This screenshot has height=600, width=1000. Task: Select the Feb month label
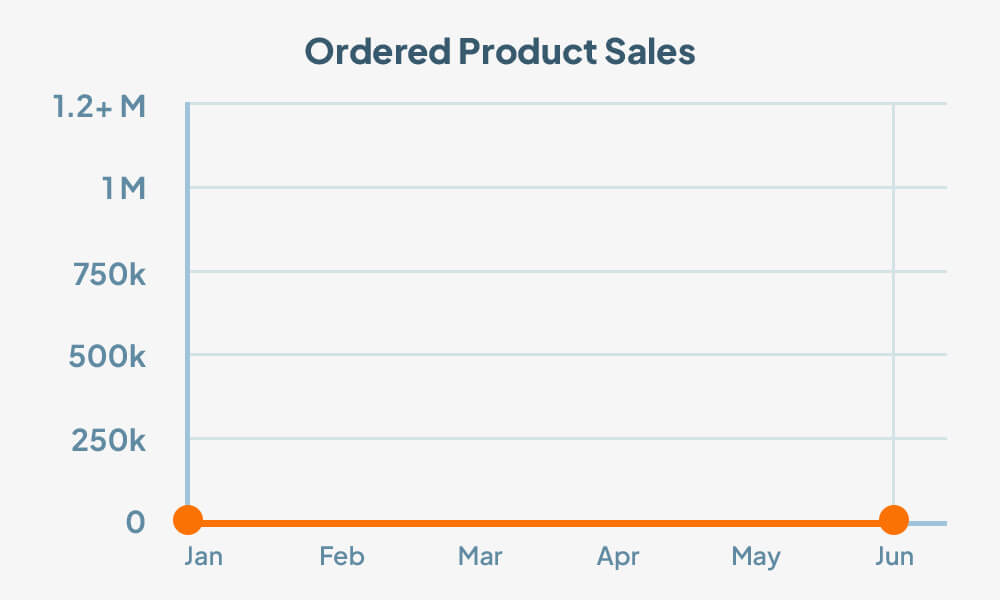(x=342, y=557)
